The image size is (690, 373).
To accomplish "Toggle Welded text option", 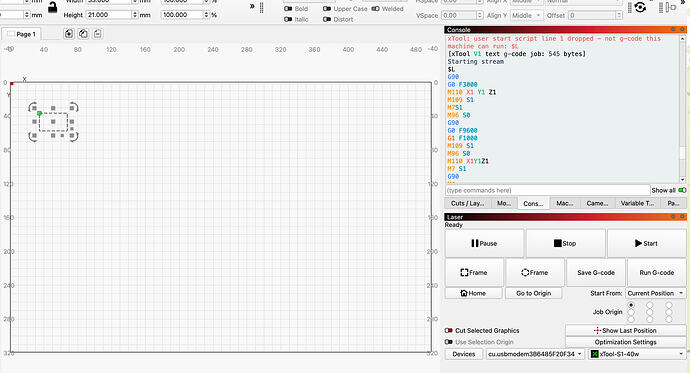I will 375,9.
